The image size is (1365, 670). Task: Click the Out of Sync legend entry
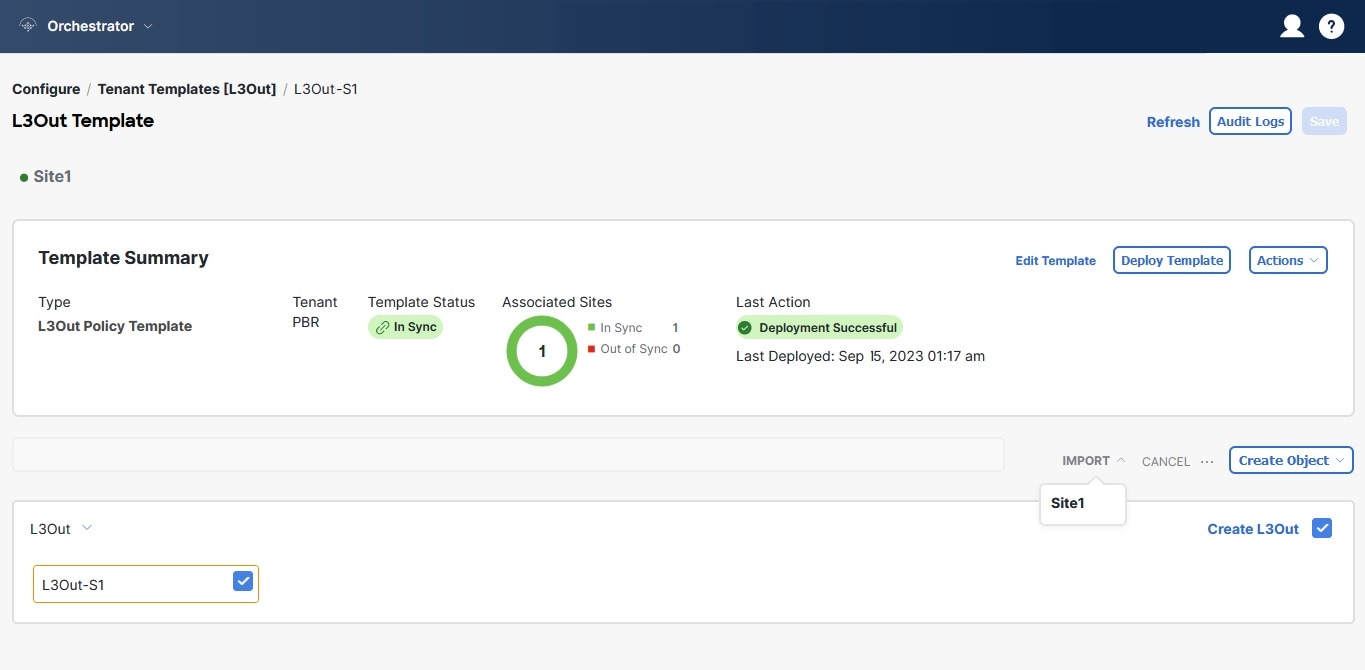pyautogui.click(x=634, y=349)
